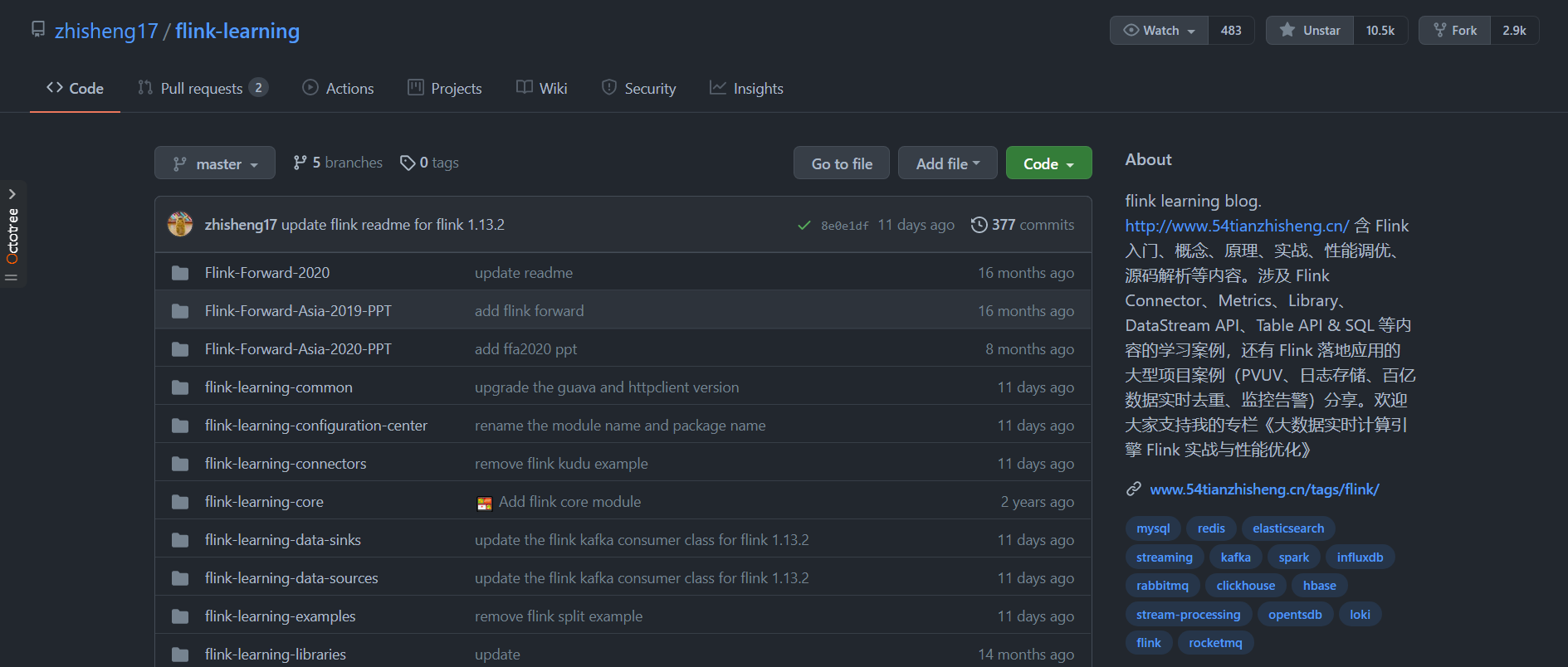This screenshot has height=667, width=1568.
Task: Click the stream-processing topic tag
Action: tap(1188, 615)
